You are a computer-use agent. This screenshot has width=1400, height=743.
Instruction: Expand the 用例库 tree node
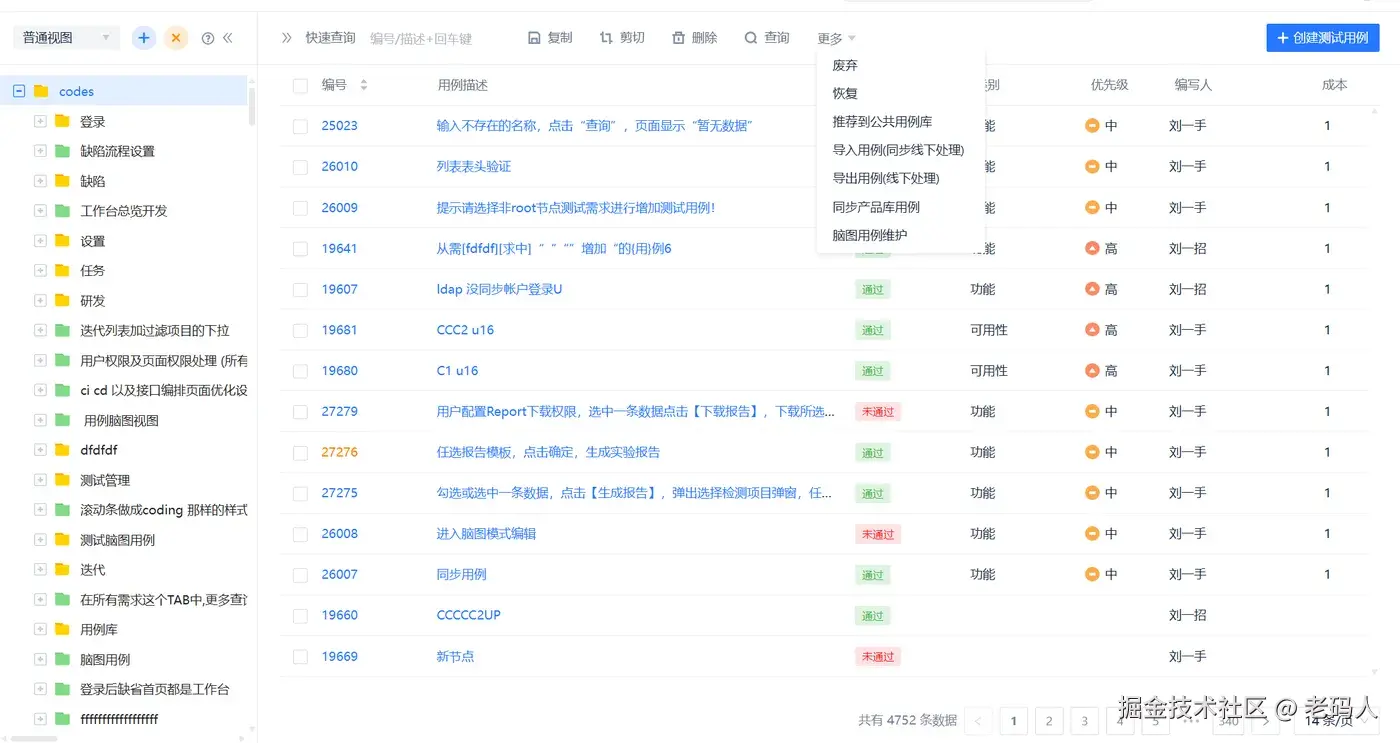pos(40,629)
